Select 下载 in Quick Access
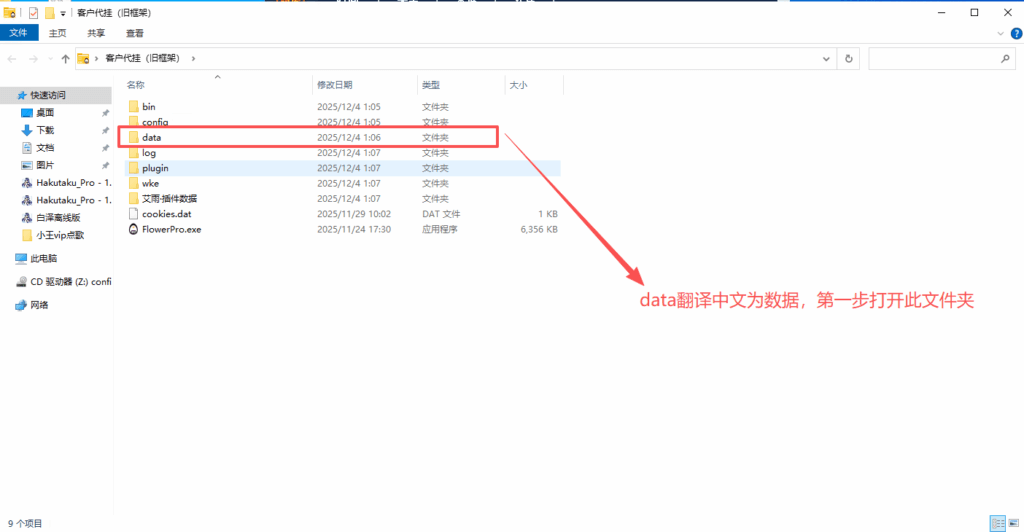This screenshot has width=1024, height=532. pos(46,130)
